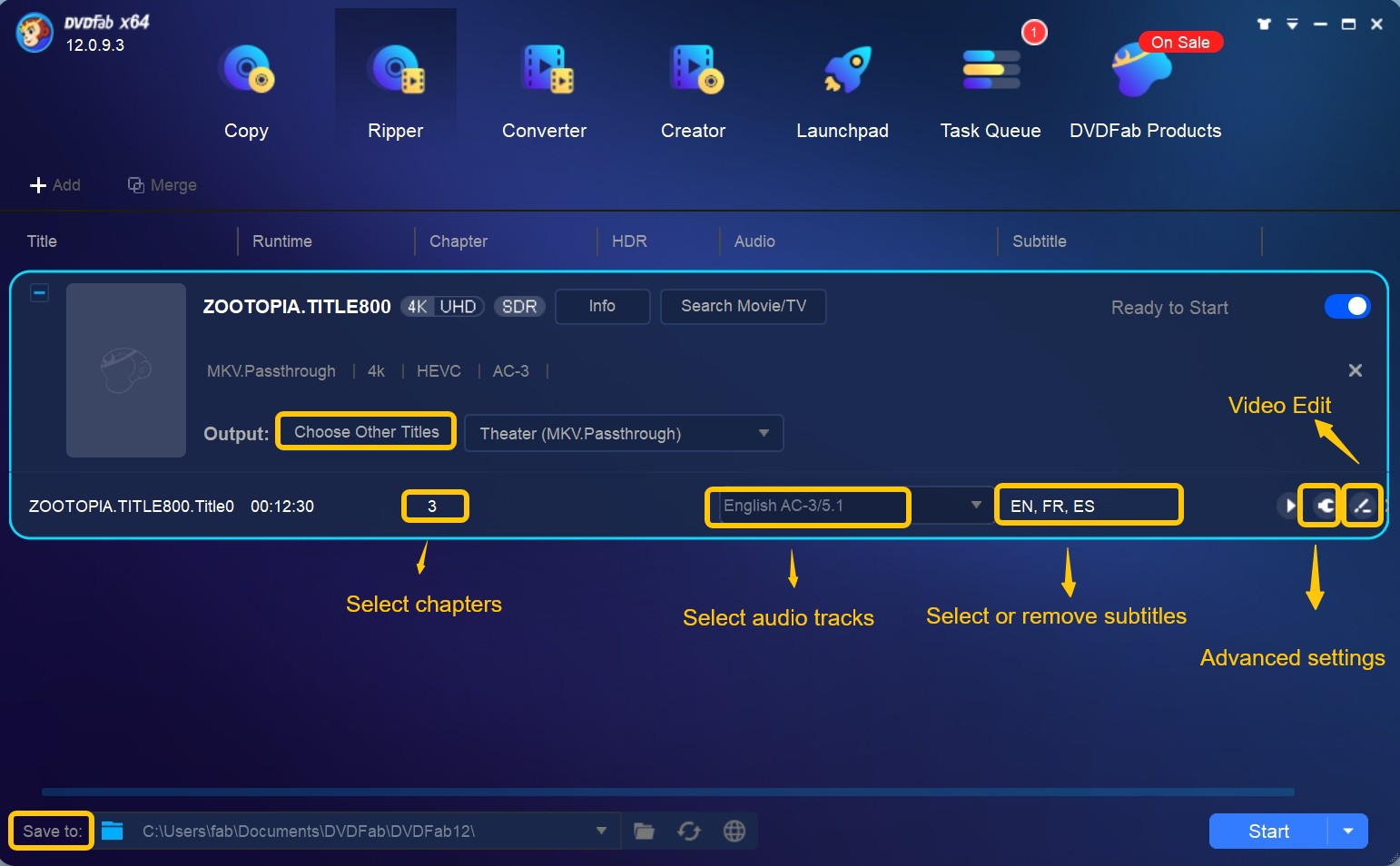Click the 4K UHD badge
1400x866 pixels.
443,307
